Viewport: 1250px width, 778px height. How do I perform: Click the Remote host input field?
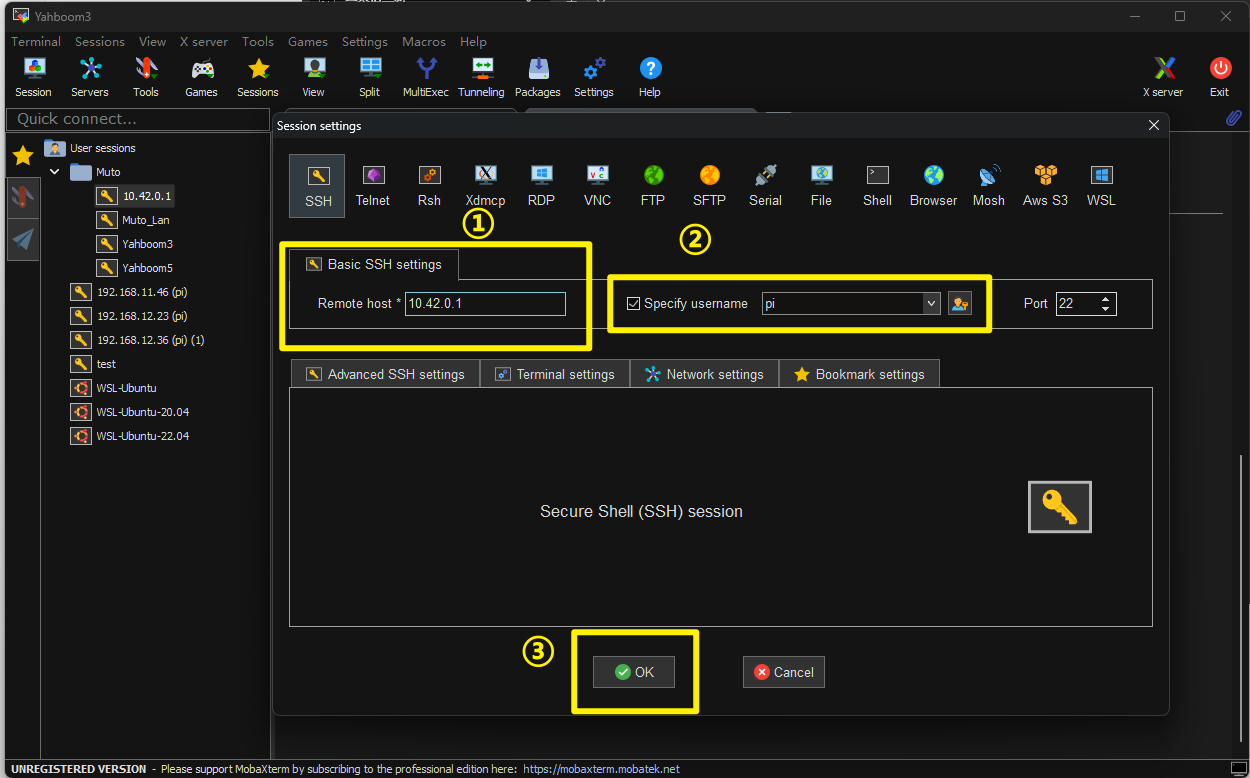coord(485,304)
